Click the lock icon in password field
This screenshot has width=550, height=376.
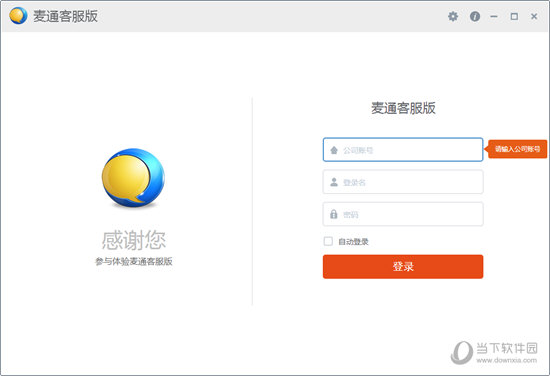pyautogui.click(x=334, y=214)
